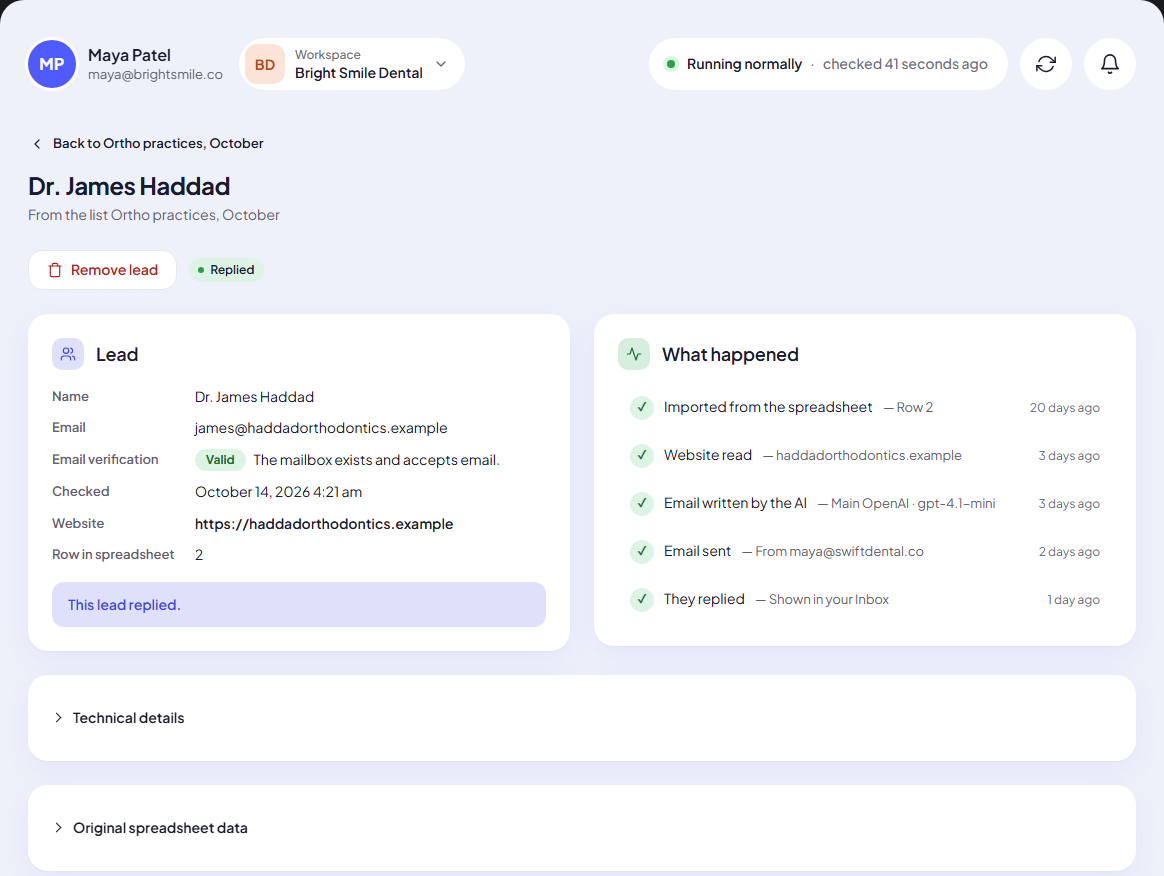The height and width of the screenshot is (876, 1164).
Task: Open the haddadorthodontics.example website link
Action: coord(324,524)
